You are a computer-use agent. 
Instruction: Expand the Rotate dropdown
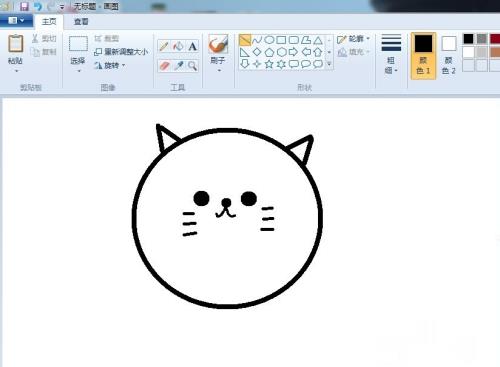click(109, 65)
